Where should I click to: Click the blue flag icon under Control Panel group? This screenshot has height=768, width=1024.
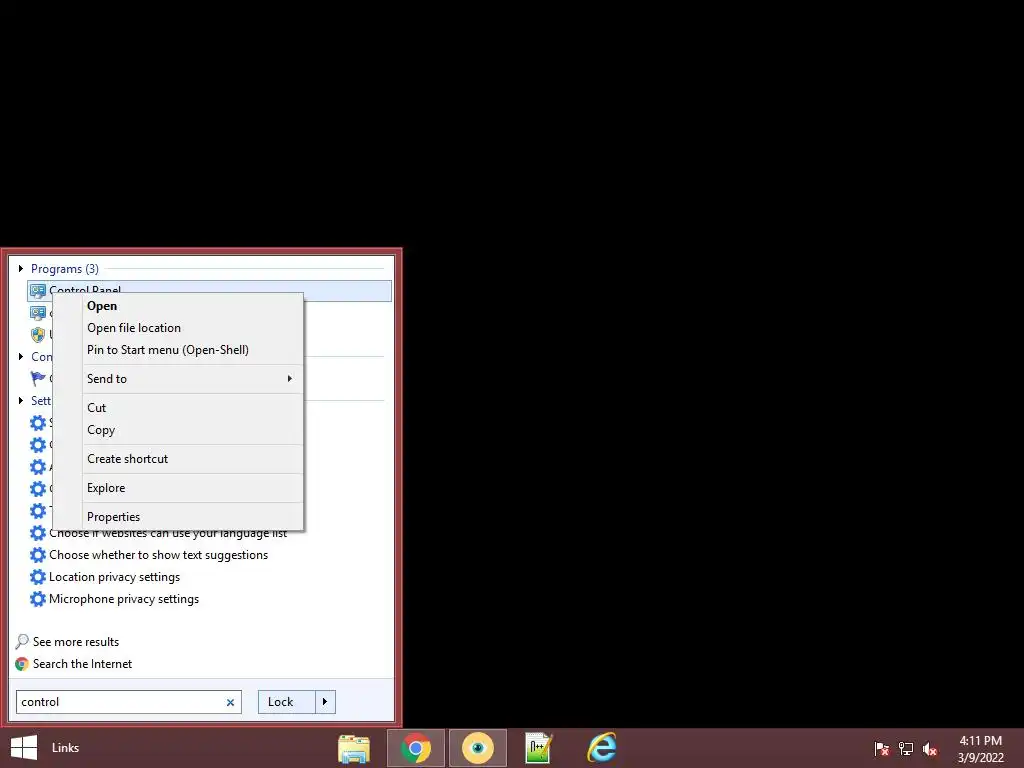(38, 379)
